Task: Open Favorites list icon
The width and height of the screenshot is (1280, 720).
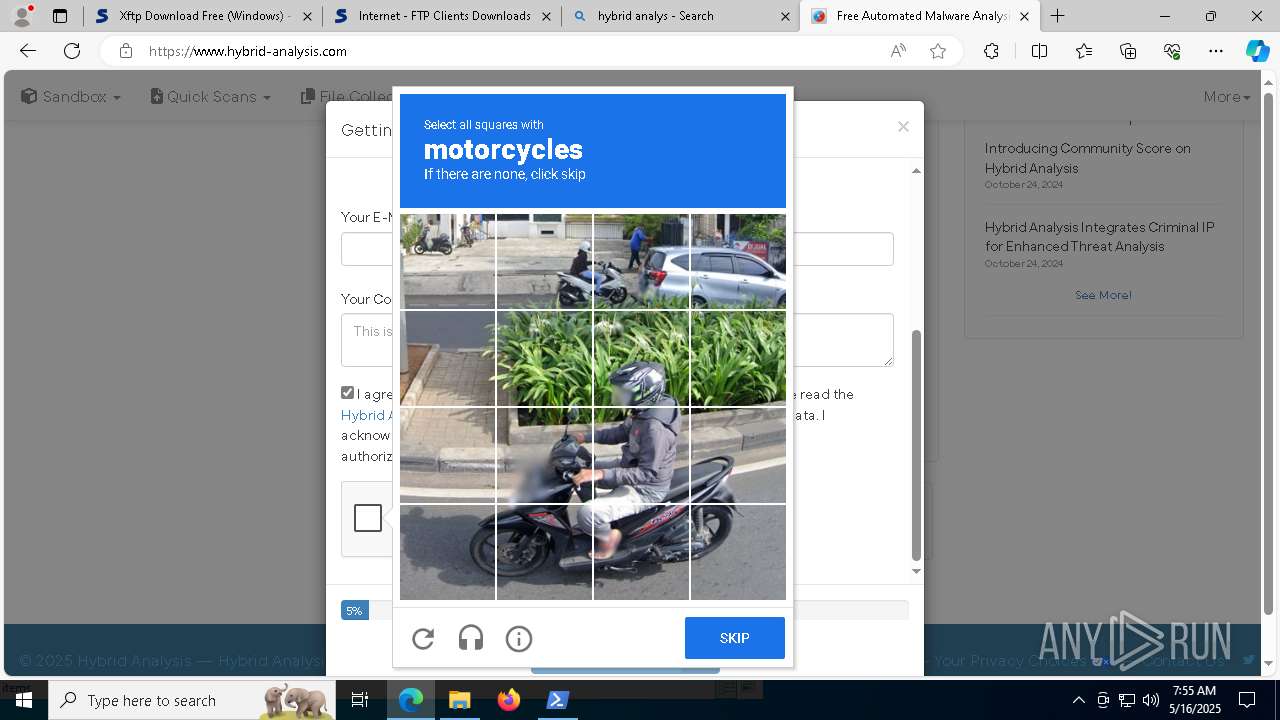Action: pos(1084,51)
